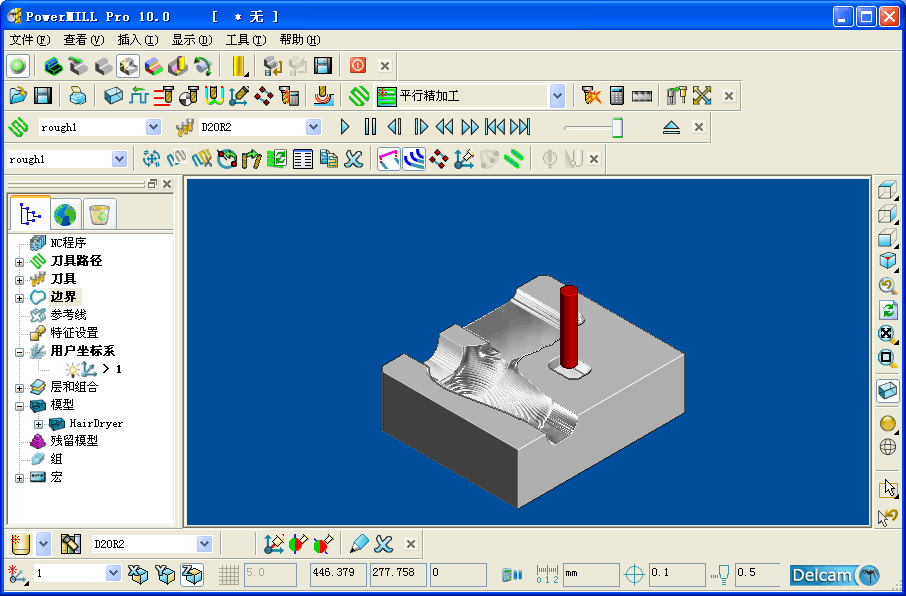Click the wireframe globe icon on right toolbar
This screenshot has width=906, height=596.
coord(887,447)
